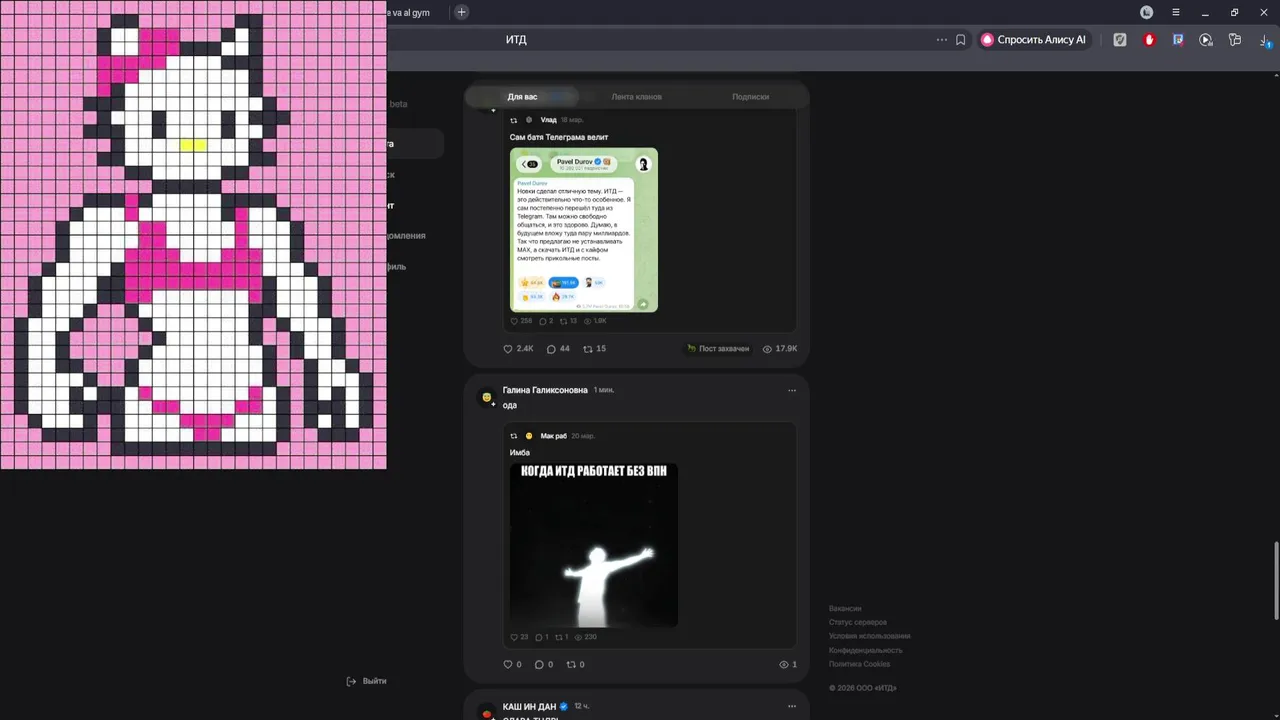Open the red hand ad-blocker extension

coord(1149,40)
